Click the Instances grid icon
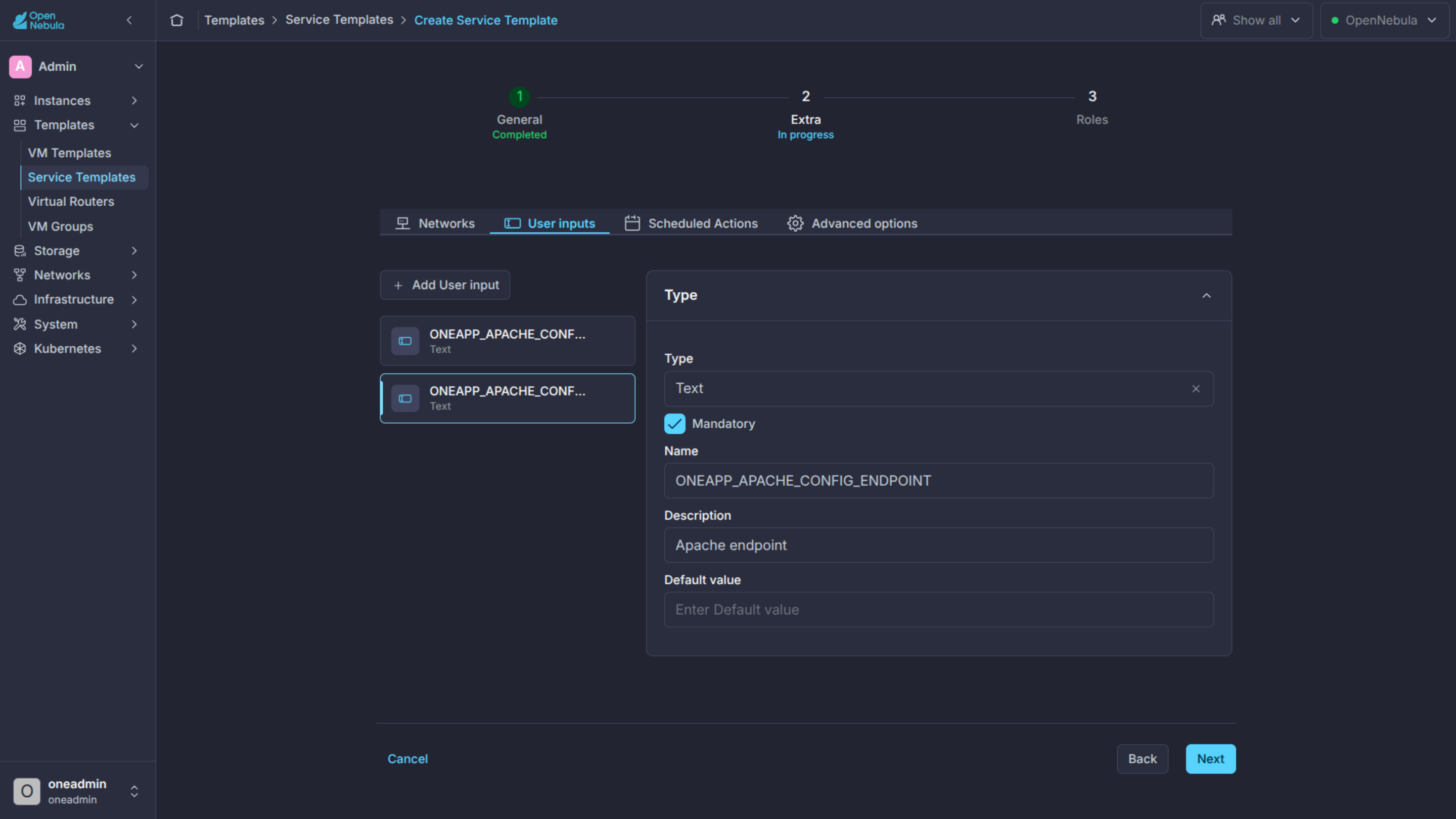 (20, 101)
